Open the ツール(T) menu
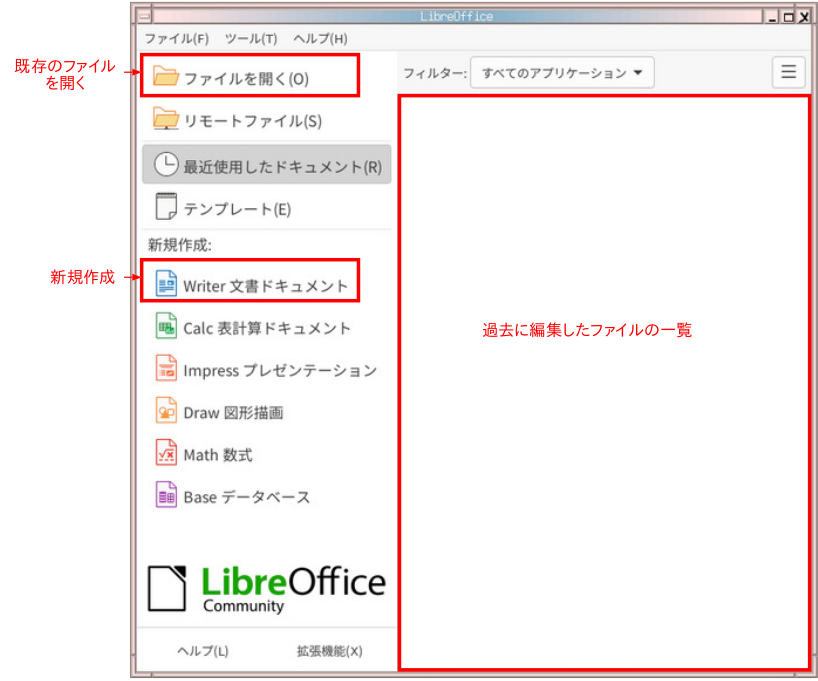 pyautogui.click(x=251, y=39)
